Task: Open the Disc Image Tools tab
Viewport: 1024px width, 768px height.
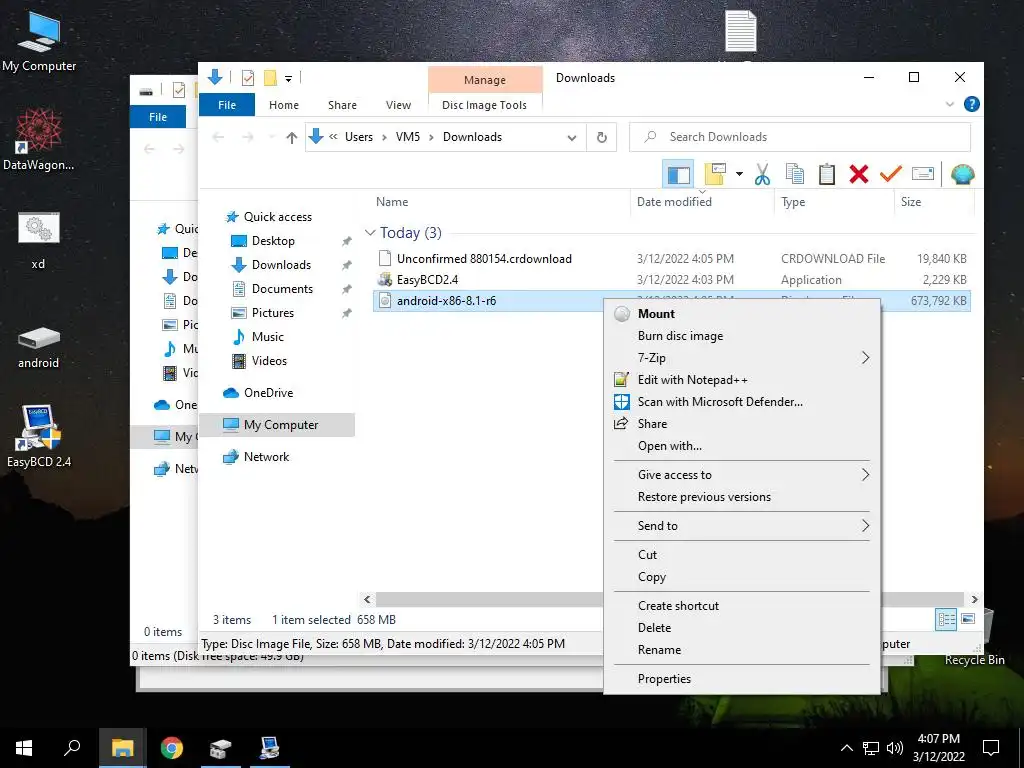Action: [x=485, y=104]
